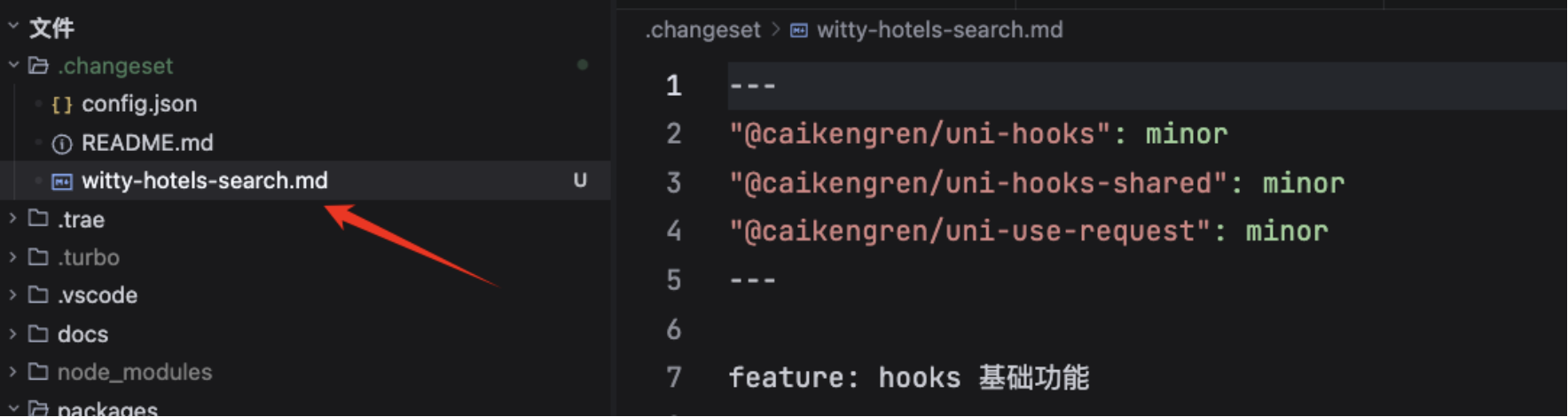Viewport: 1568px width, 417px height.
Task: Click line number 3 in the gutter
Action: (674, 183)
